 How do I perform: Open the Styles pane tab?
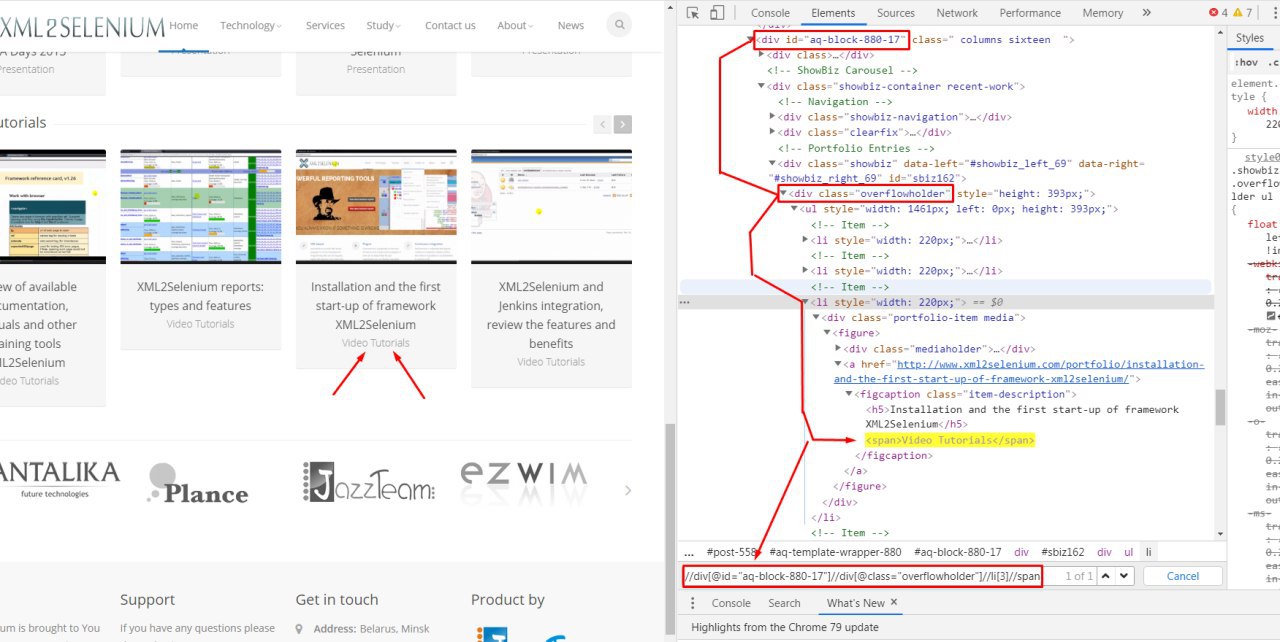coord(1249,38)
